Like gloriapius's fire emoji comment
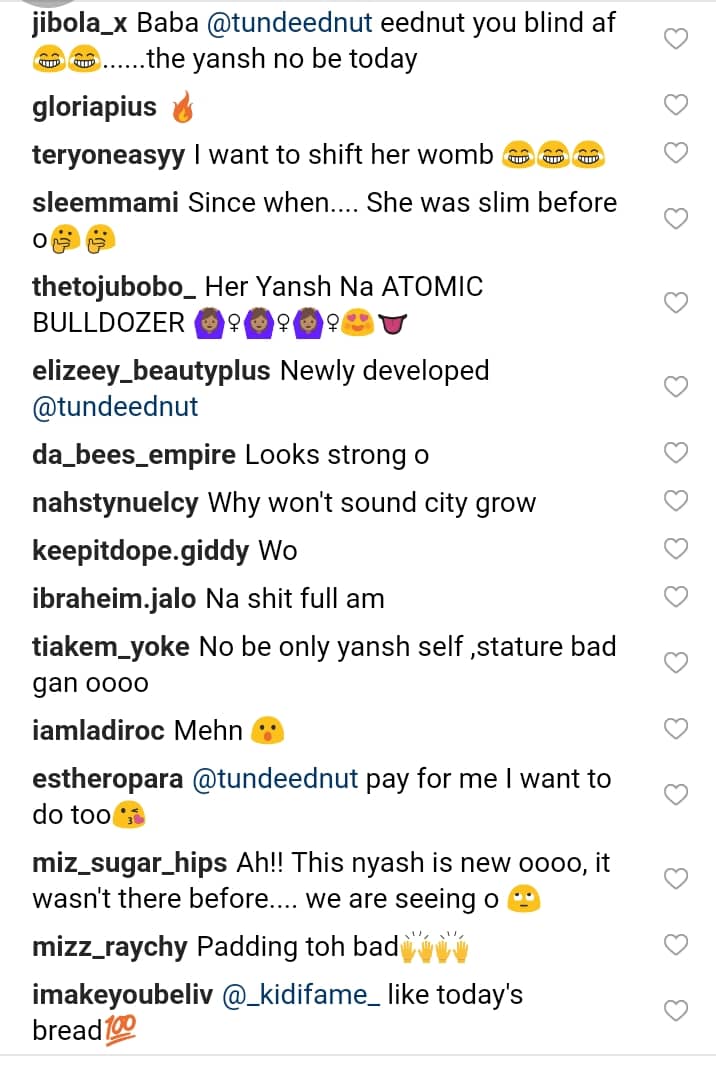This screenshot has height=1065, width=716. click(x=677, y=105)
